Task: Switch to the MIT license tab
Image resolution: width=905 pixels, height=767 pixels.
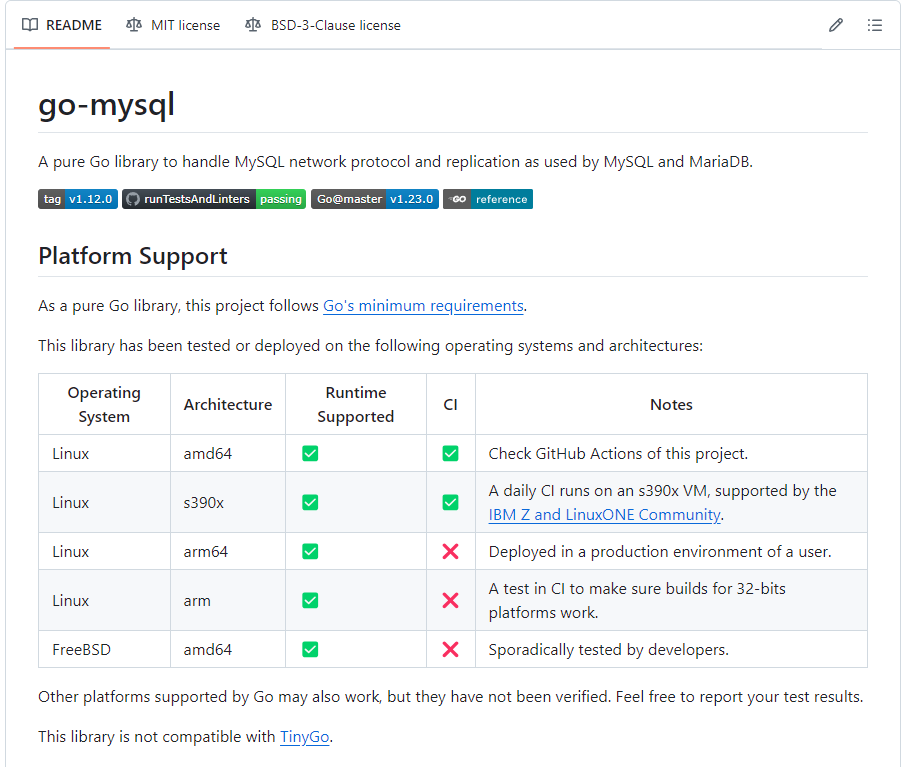Action: click(x=173, y=25)
